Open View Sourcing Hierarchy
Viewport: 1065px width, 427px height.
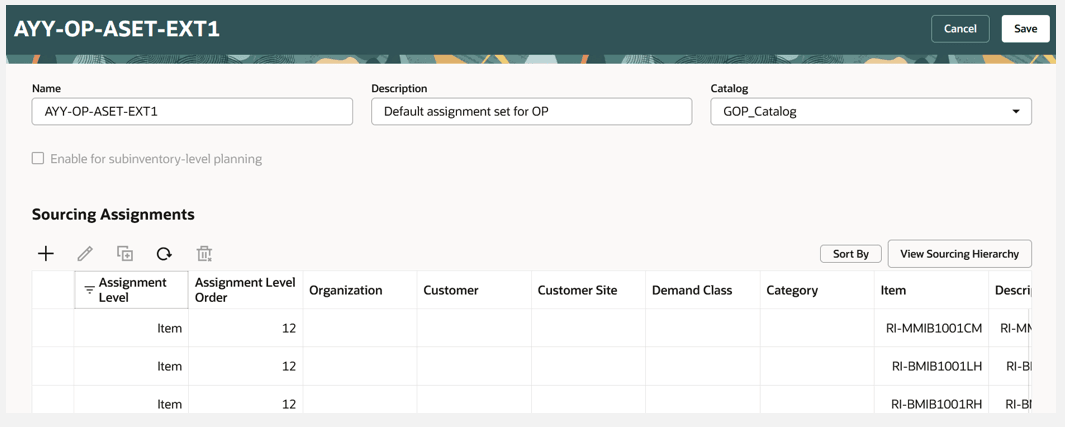(x=959, y=254)
